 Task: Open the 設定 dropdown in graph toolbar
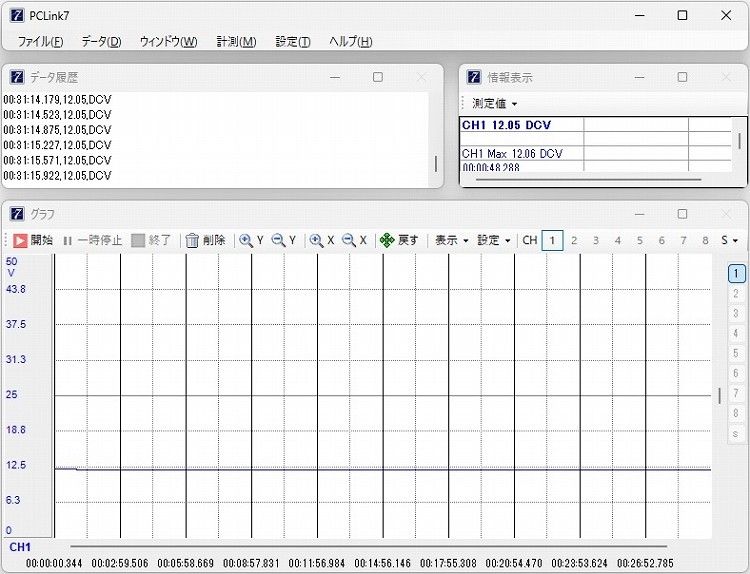click(x=493, y=240)
